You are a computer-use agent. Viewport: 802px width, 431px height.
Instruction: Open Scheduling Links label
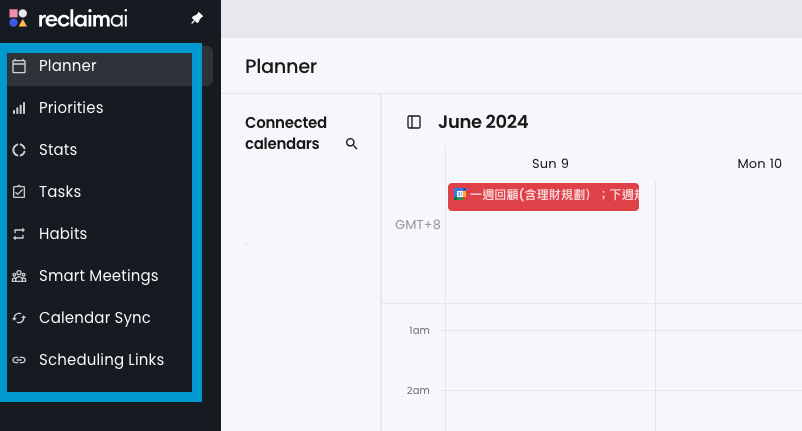pyautogui.click(x=101, y=360)
